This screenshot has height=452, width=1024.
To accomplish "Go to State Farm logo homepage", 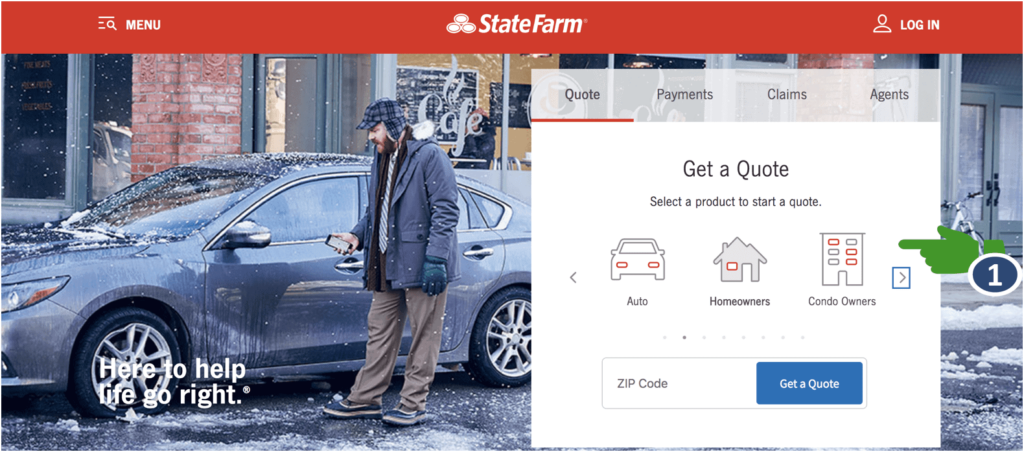I will 517,25.
